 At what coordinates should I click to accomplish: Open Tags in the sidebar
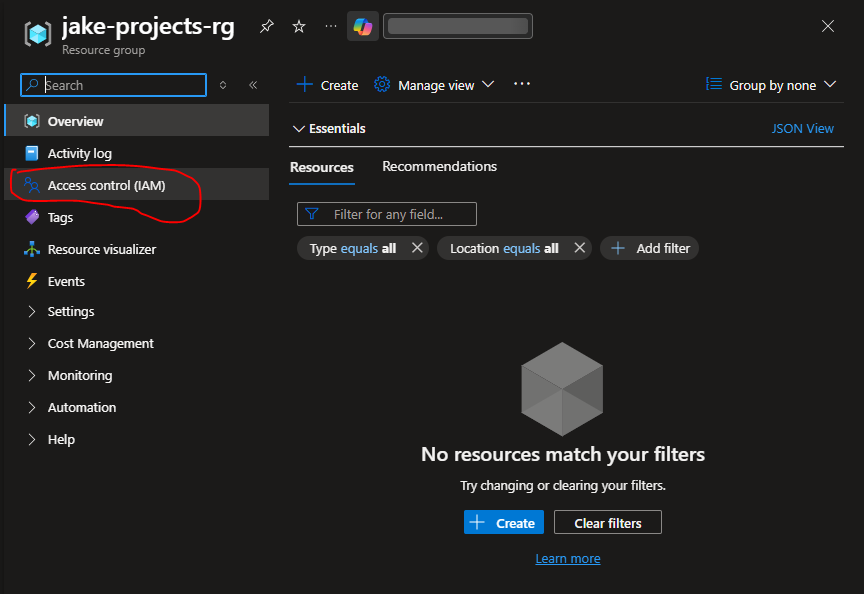tap(137, 217)
